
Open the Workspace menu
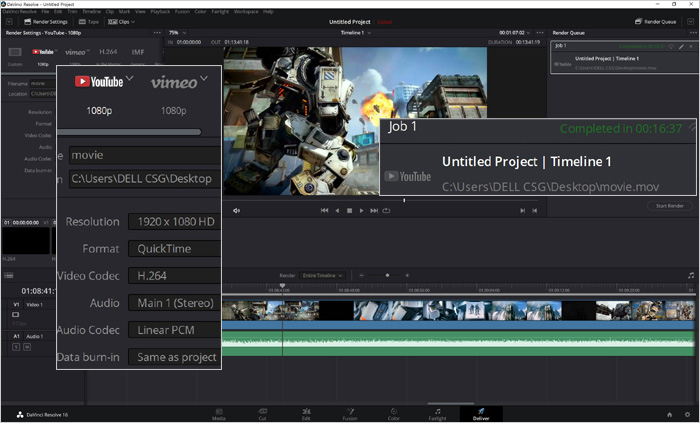click(247, 12)
